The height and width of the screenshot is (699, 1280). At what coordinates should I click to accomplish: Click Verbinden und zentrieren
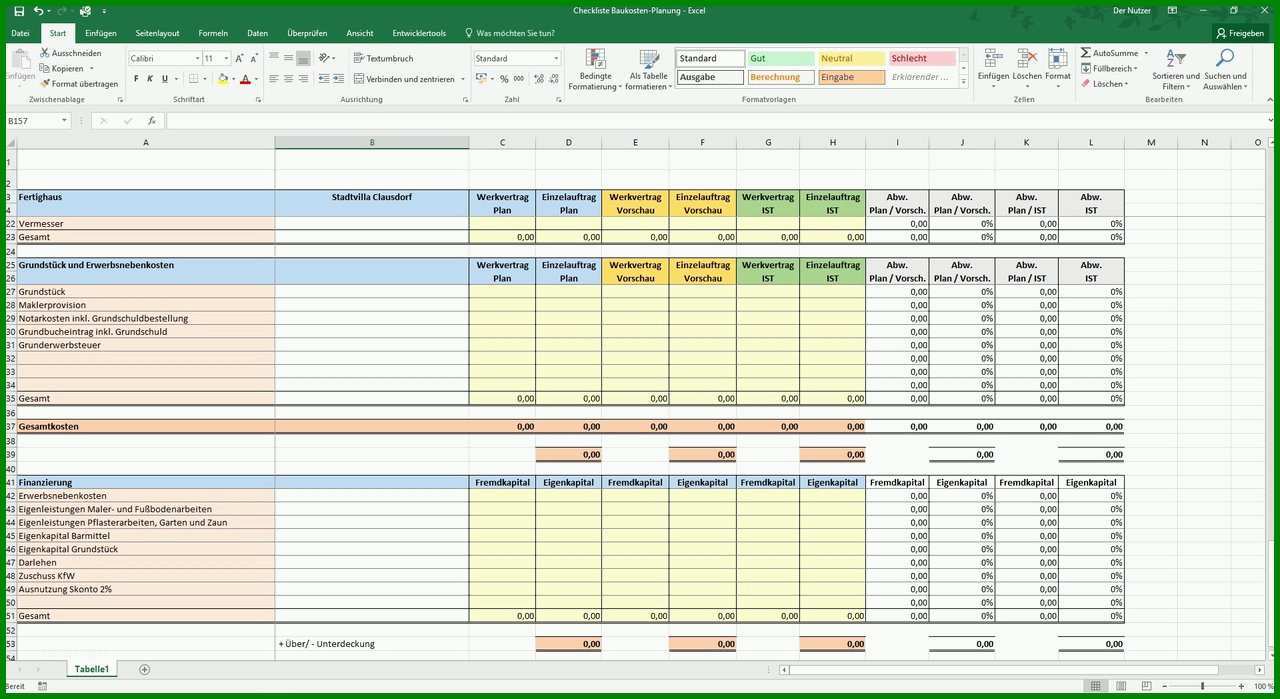coord(405,79)
